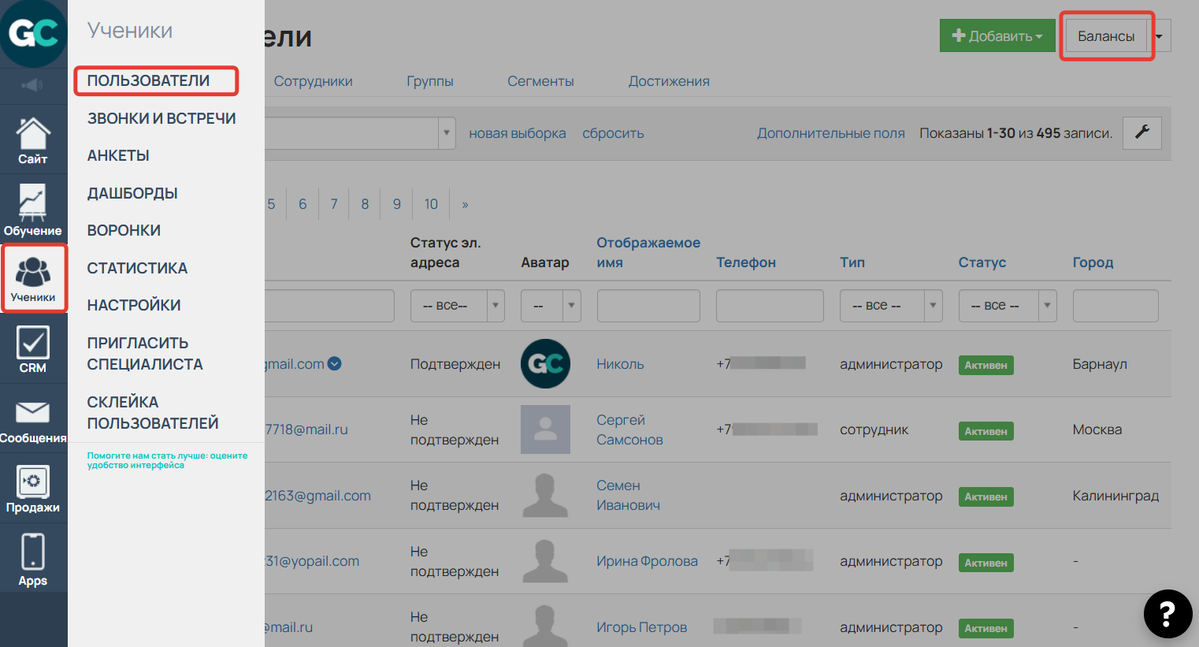Viewport: 1199px width, 647px height.
Task: Open Сообщения envelope icon in sidebar
Action: 33,420
